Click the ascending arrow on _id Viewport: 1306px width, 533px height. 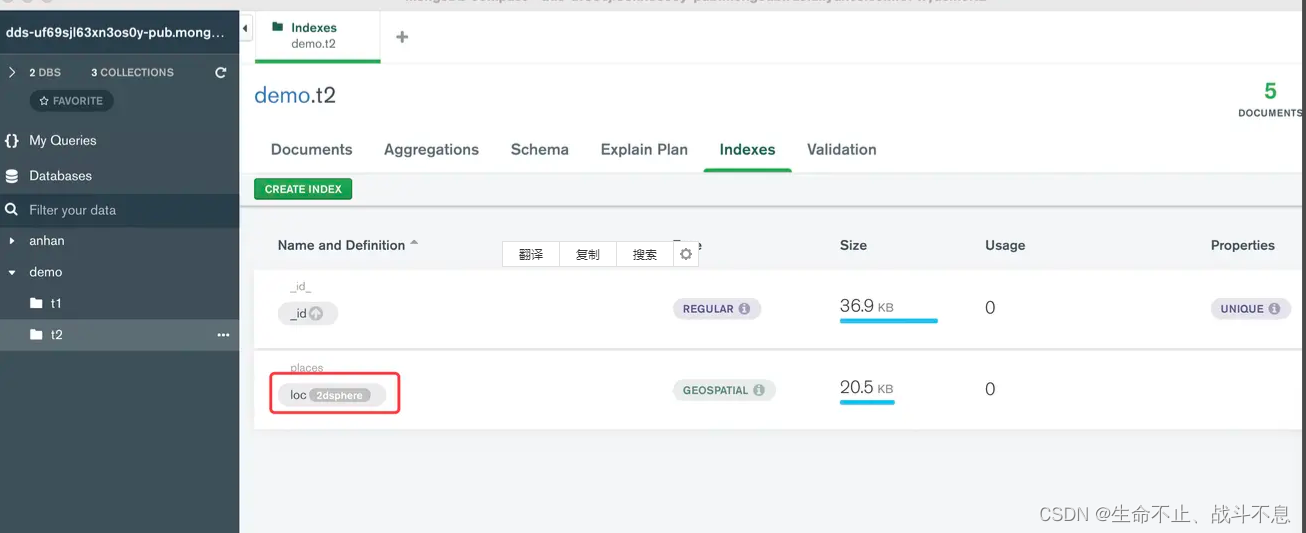coord(316,313)
